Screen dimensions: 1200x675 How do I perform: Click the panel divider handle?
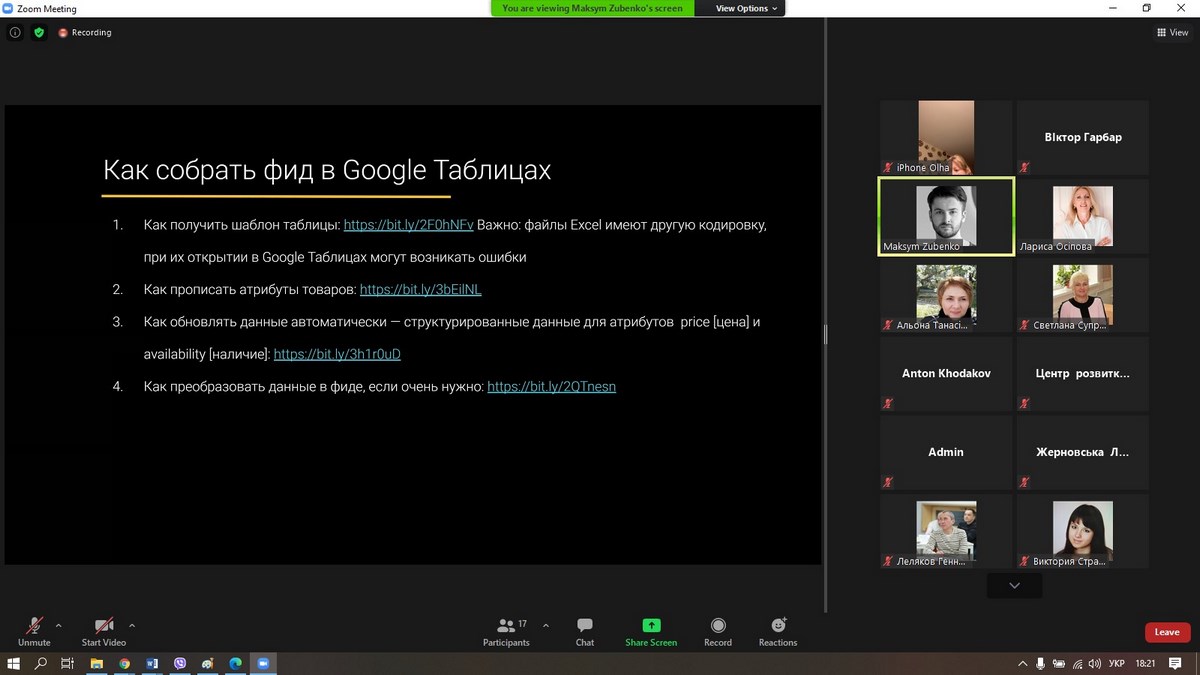pyautogui.click(x=825, y=335)
